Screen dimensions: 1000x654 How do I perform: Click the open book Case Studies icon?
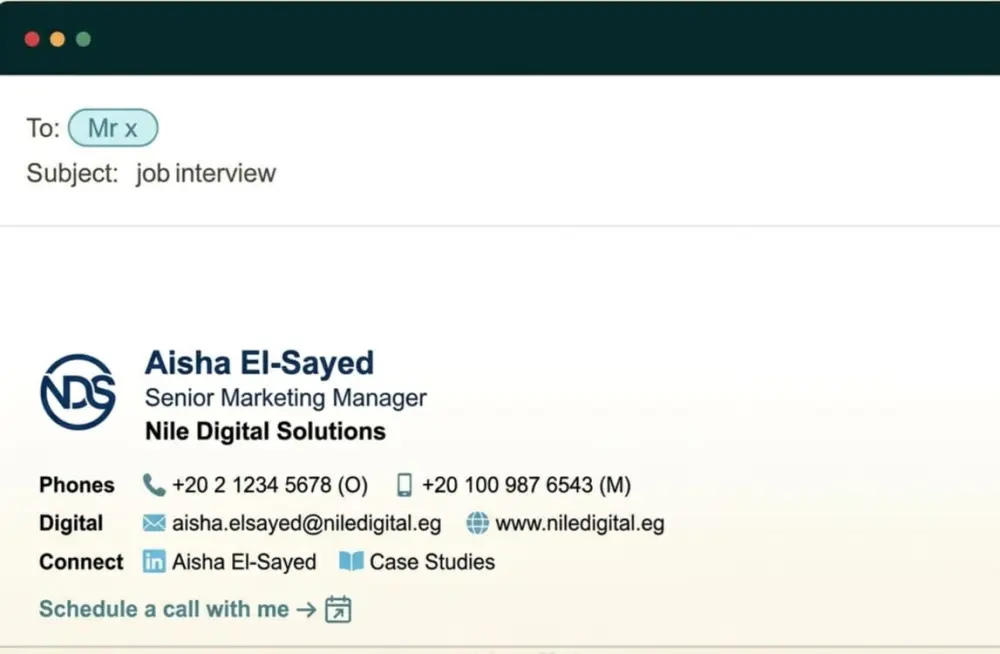352,561
